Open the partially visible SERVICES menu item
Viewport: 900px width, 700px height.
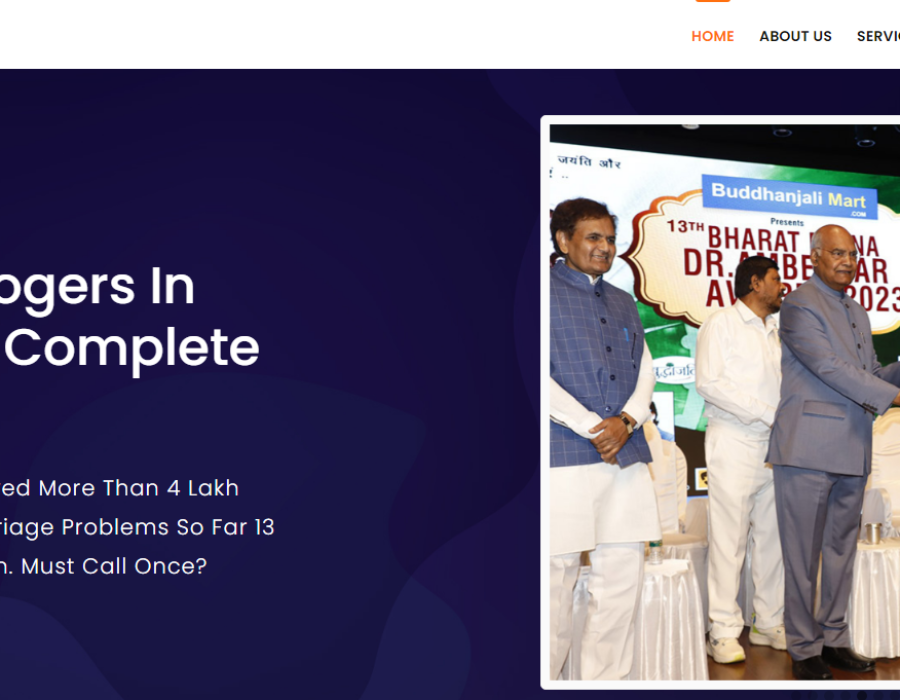click(x=878, y=36)
